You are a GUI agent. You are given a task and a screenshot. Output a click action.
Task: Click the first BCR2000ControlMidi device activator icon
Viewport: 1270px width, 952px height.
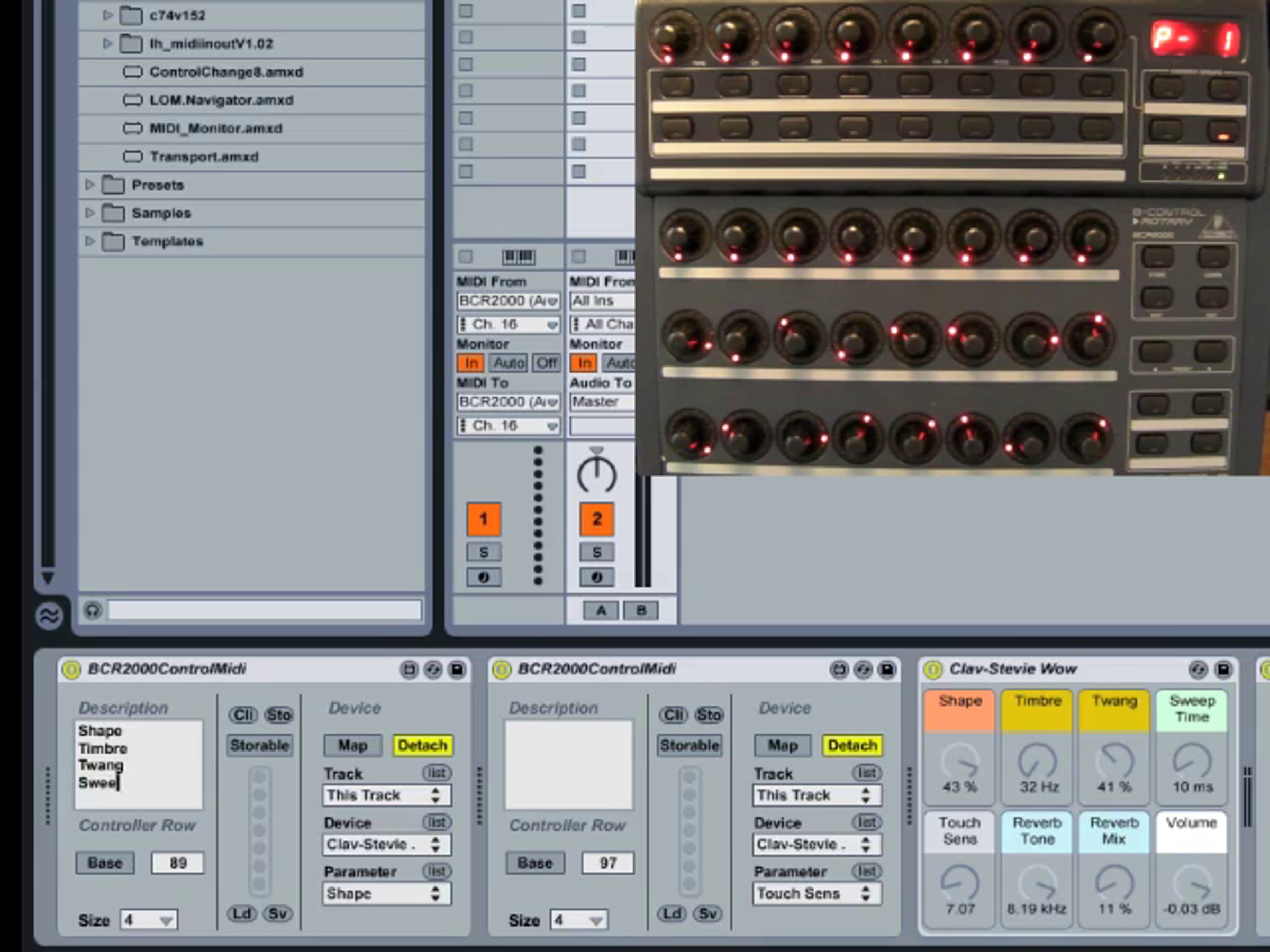pos(71,670)
